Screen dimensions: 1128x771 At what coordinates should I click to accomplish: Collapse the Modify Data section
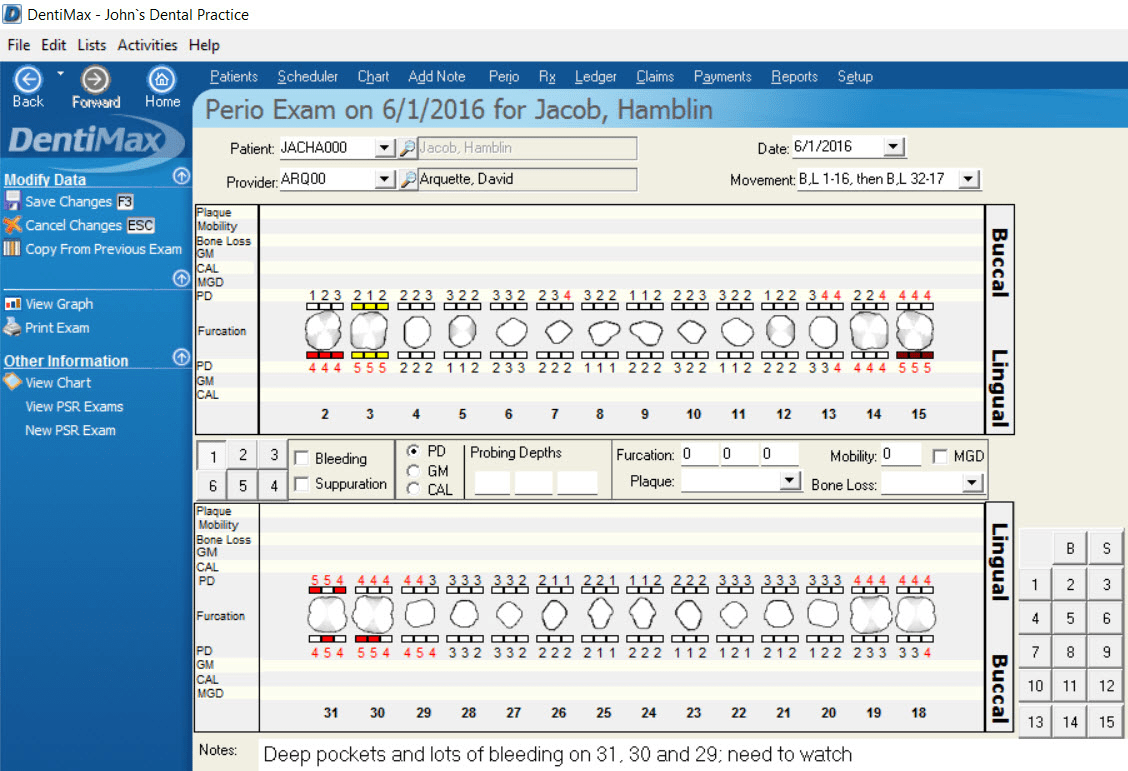tap(181, 175)
